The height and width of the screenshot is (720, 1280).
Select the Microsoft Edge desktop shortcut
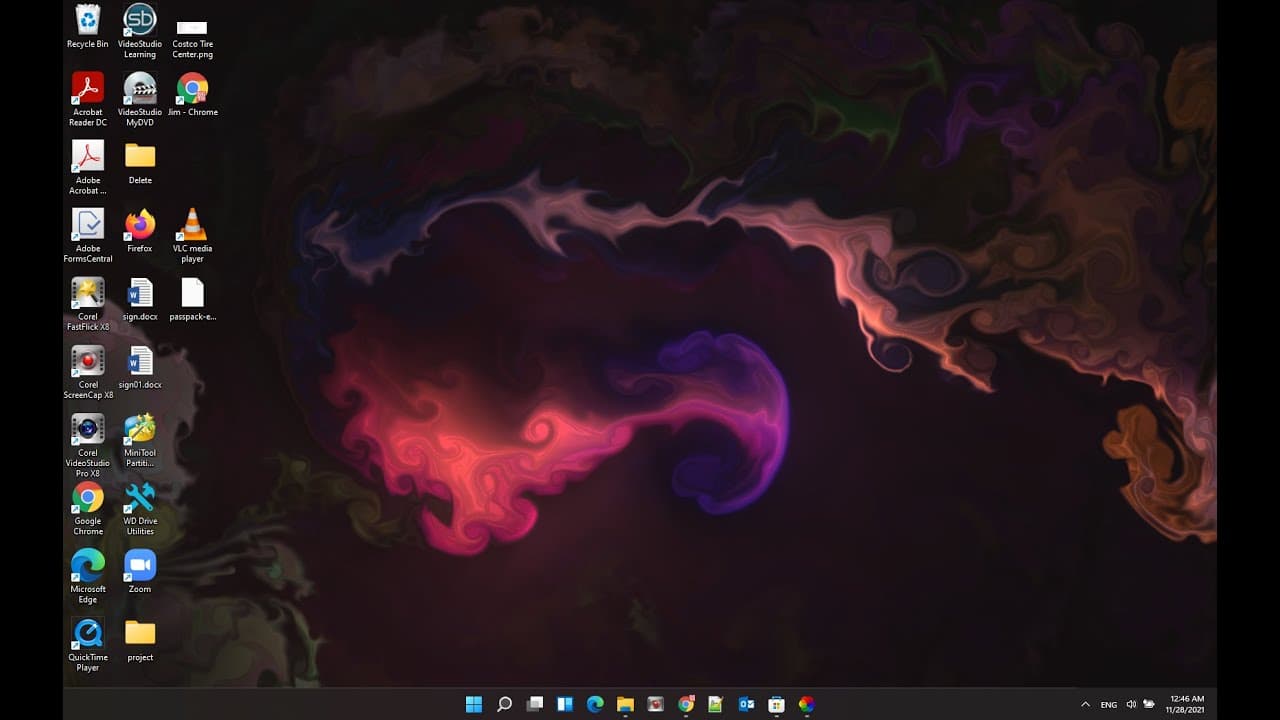(x=88, y=576)
